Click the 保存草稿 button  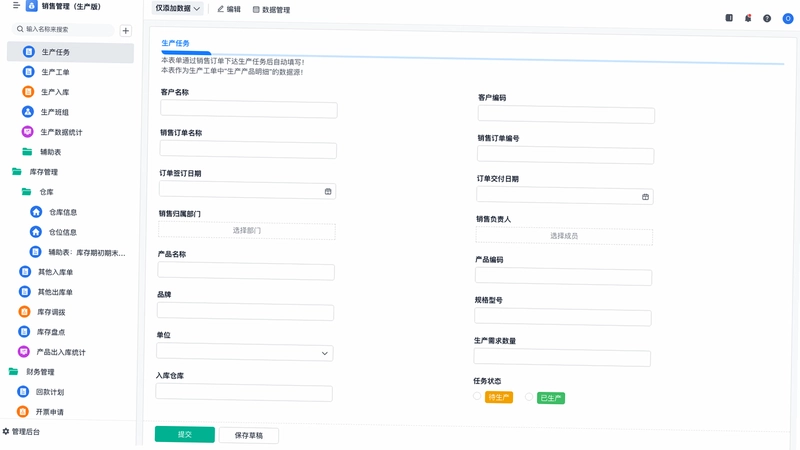click(x=248, y=435)
